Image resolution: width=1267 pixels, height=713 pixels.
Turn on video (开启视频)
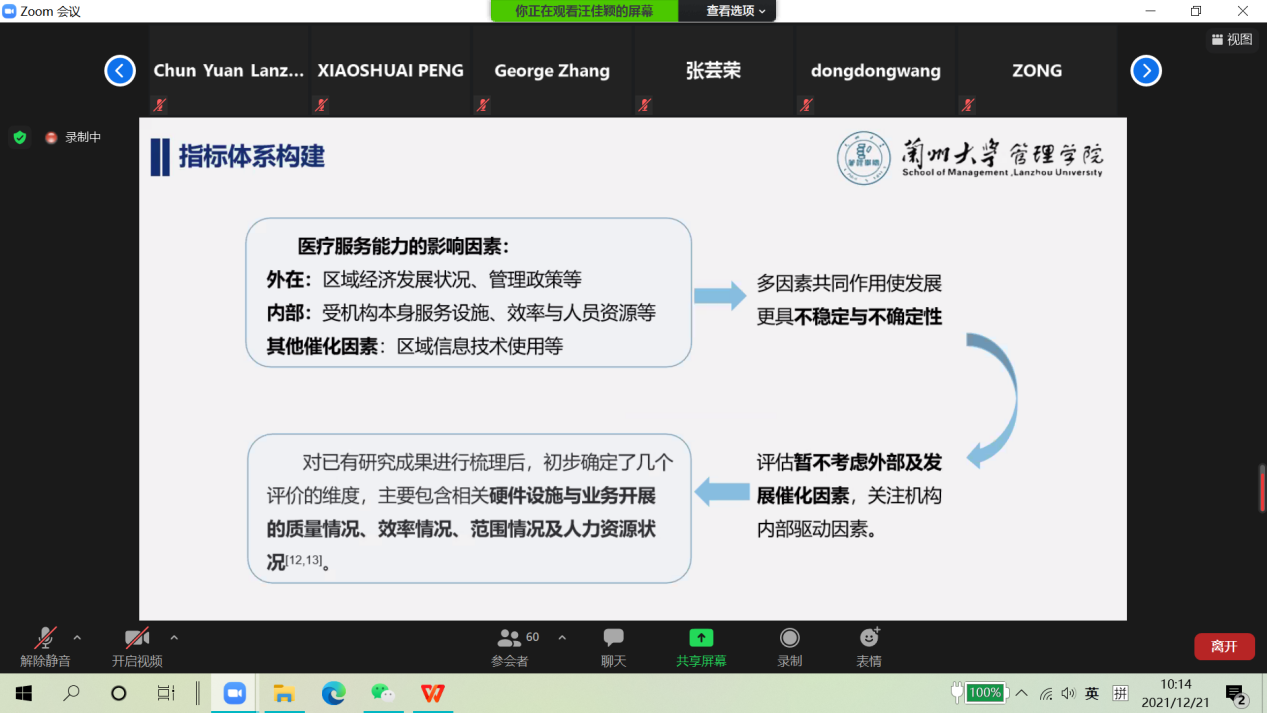pos(137,638)
